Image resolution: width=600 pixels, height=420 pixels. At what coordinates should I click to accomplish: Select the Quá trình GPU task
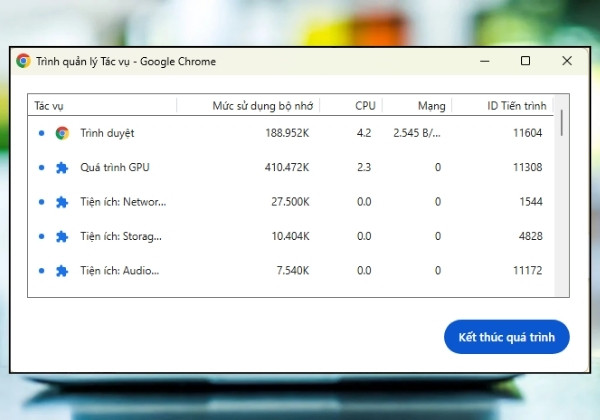tap(291, 168)
